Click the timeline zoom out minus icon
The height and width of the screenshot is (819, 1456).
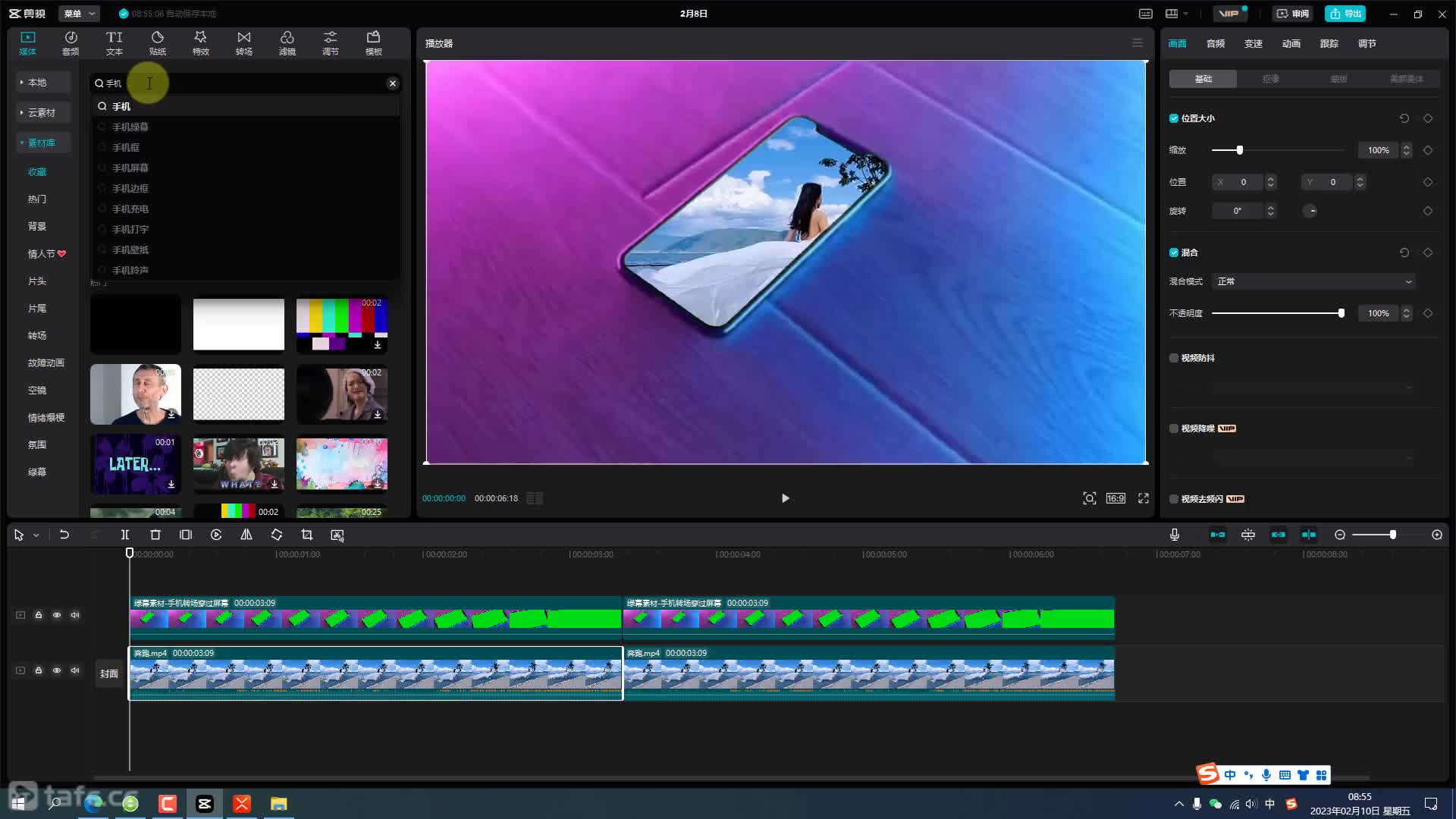(x=1340, y=535)
